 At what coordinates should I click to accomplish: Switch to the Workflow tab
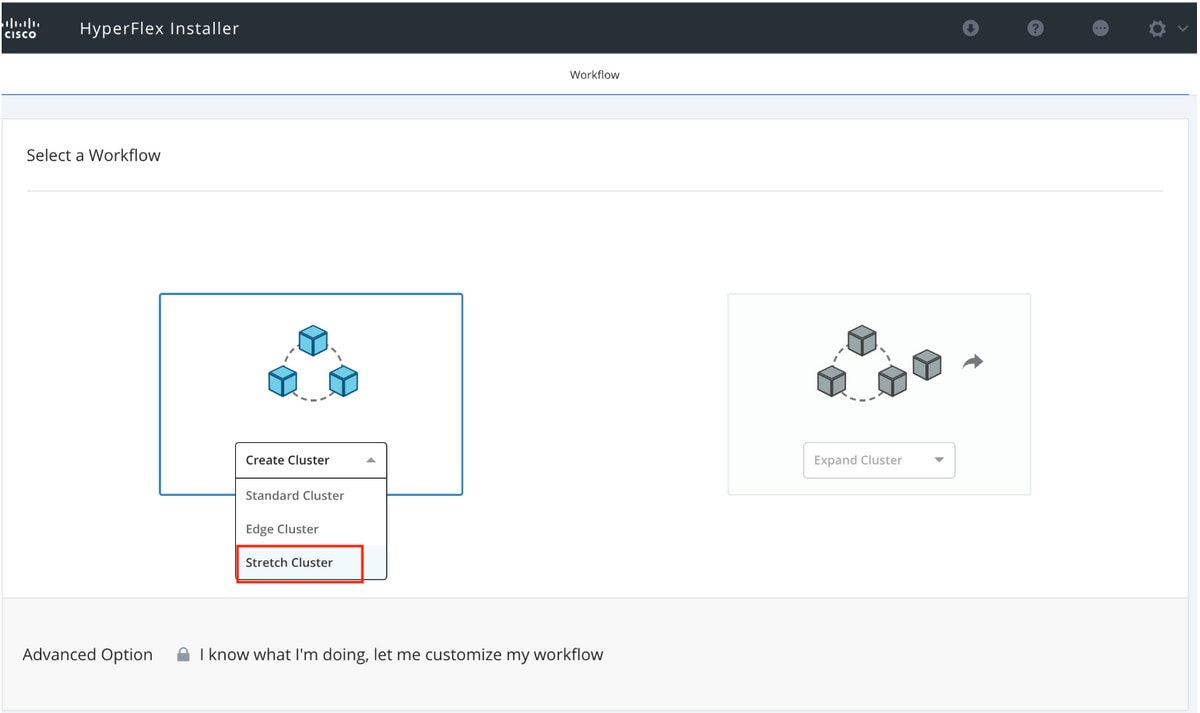click(x=595, y=75)
